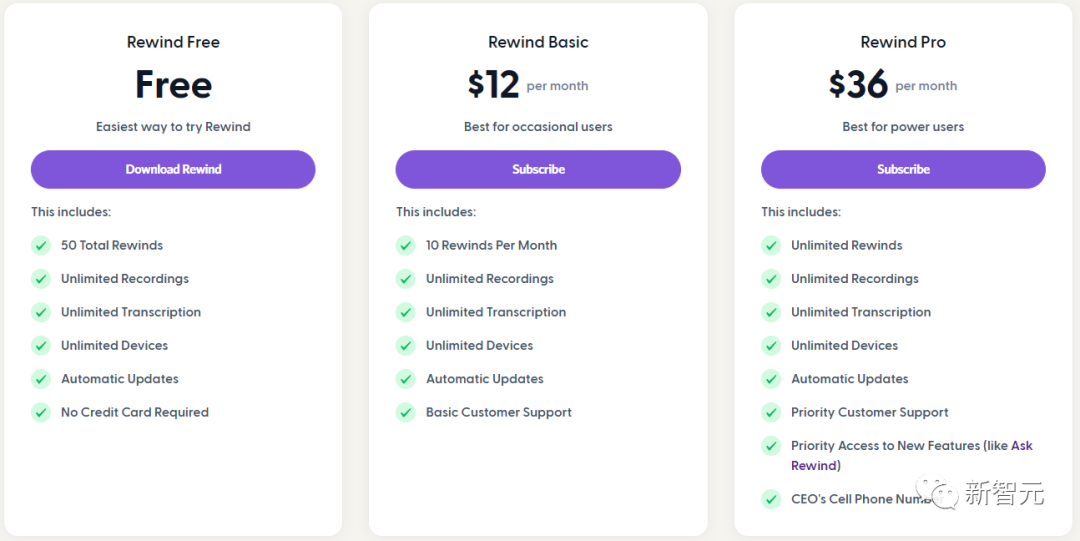Screen dimensions: 1080x541
Task: Click checkmark icon beside CEO's Cell Phone Number
Action: pyautogui.click(x=771, y=499)
